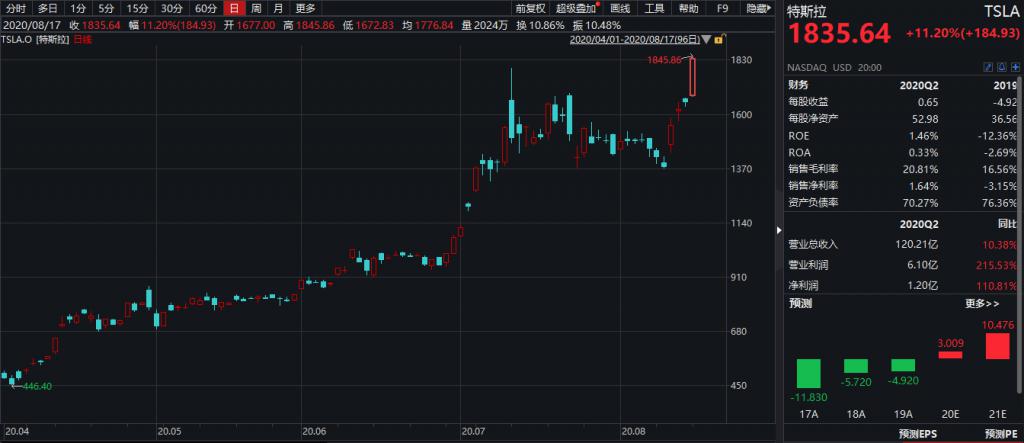
Task: Select the 营业利润 row
Action: (x=902, y=265)
